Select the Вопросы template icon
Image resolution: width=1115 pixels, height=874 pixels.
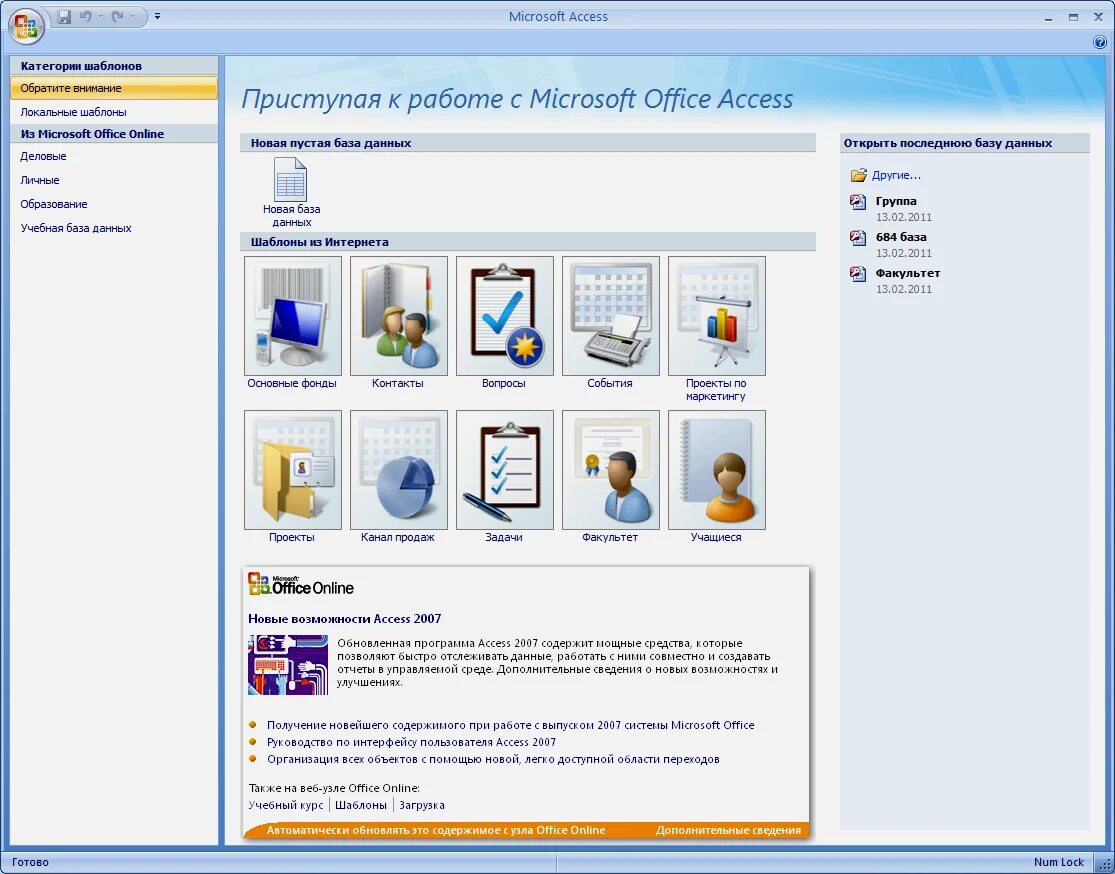pyautogui.click(x=504, y=316)
